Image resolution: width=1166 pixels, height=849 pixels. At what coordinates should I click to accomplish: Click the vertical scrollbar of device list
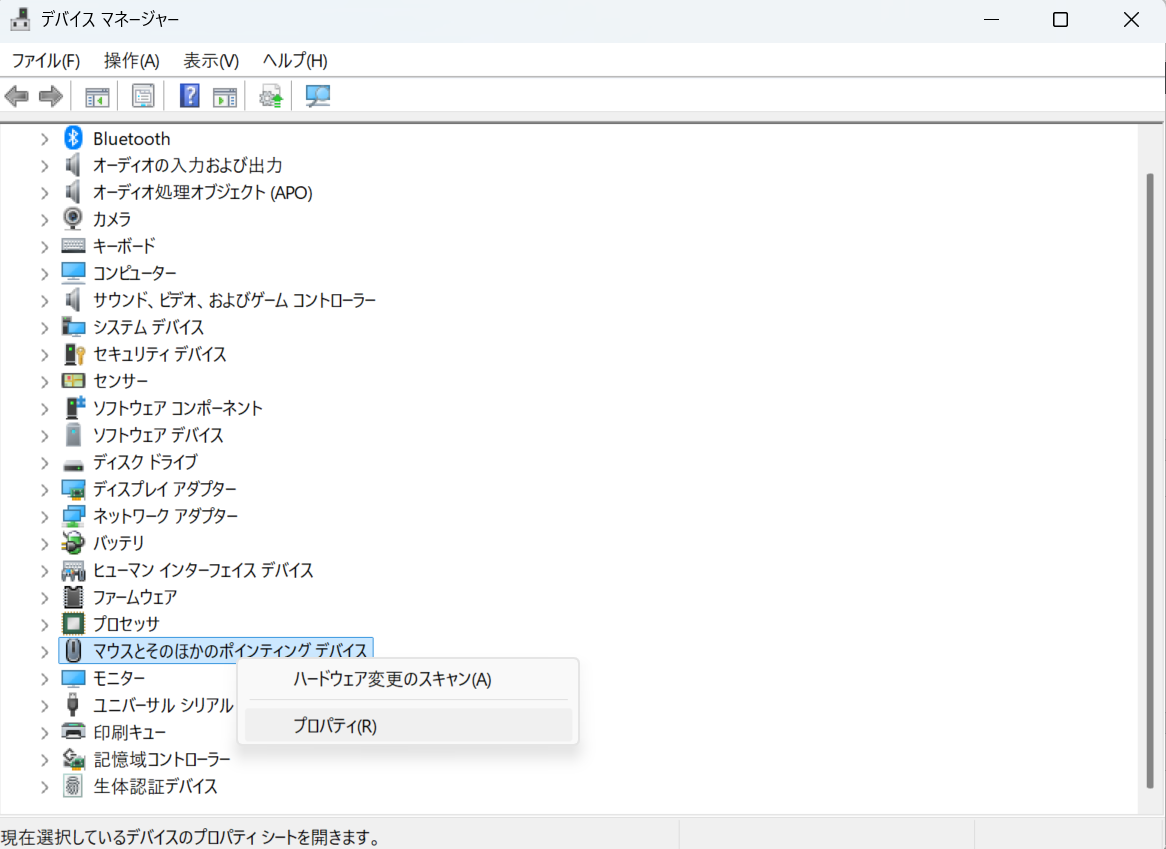point(1149,470)
